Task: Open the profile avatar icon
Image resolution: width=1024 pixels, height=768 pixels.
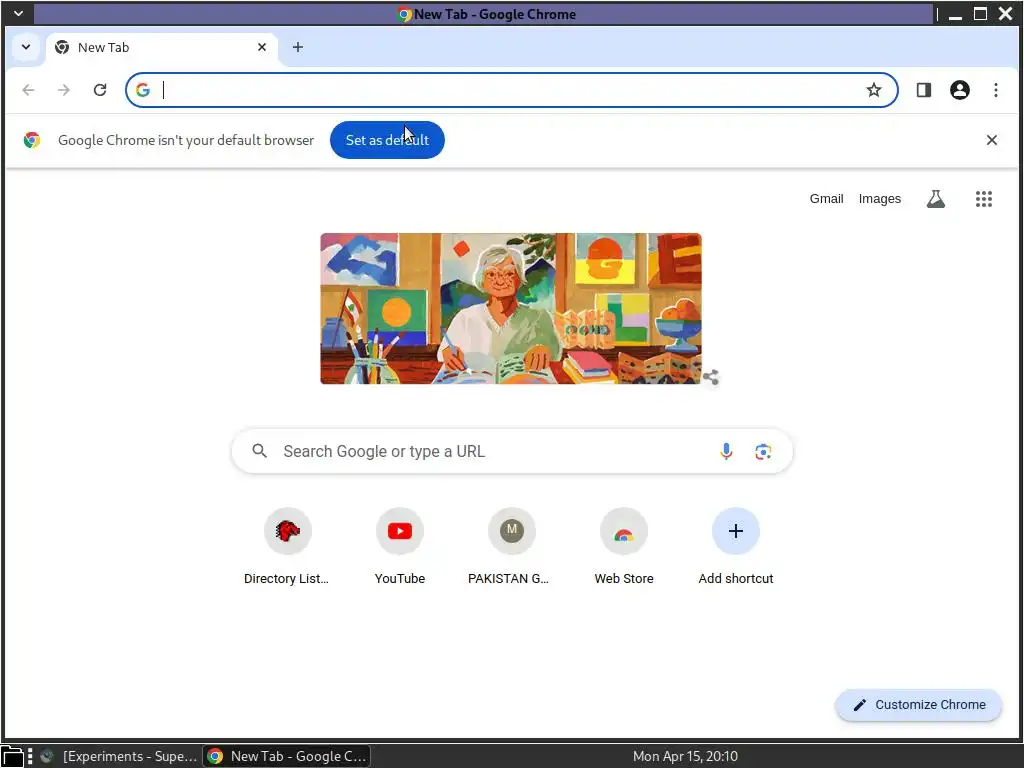Action: click(959, 90)
